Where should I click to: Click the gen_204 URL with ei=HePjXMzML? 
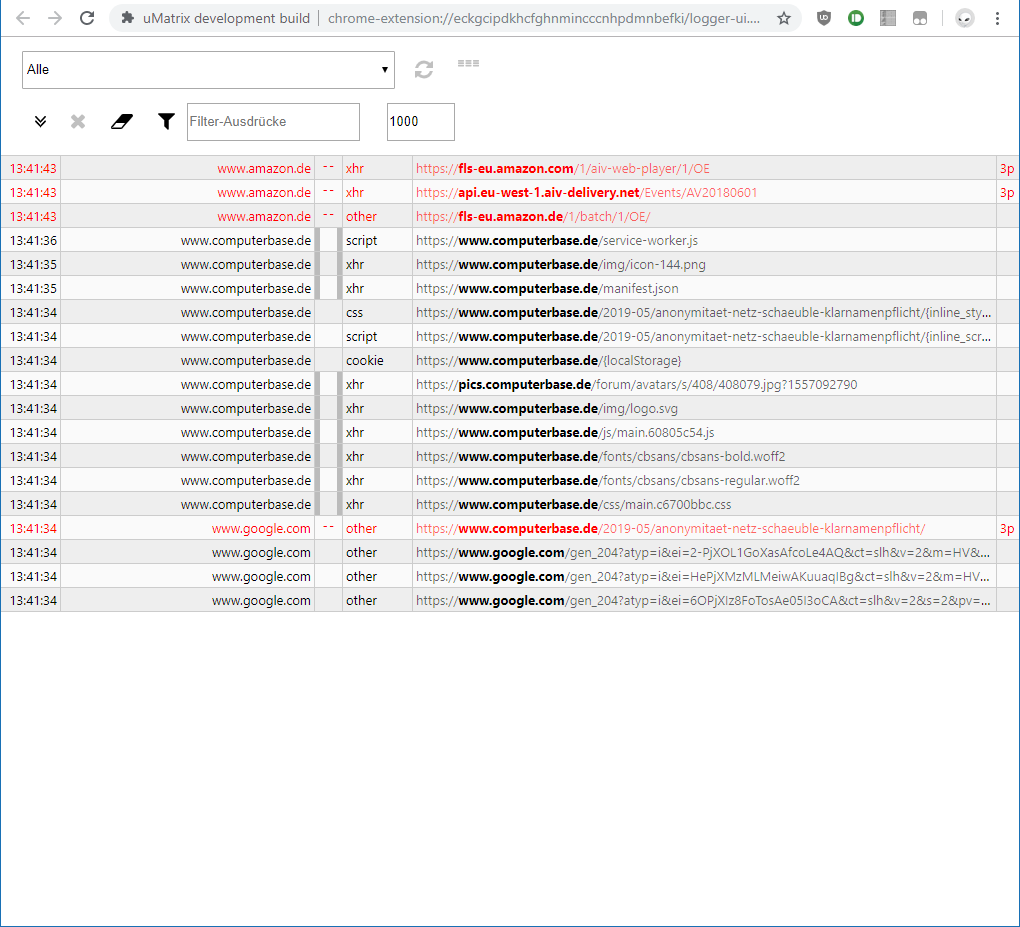tap(703, 577)
